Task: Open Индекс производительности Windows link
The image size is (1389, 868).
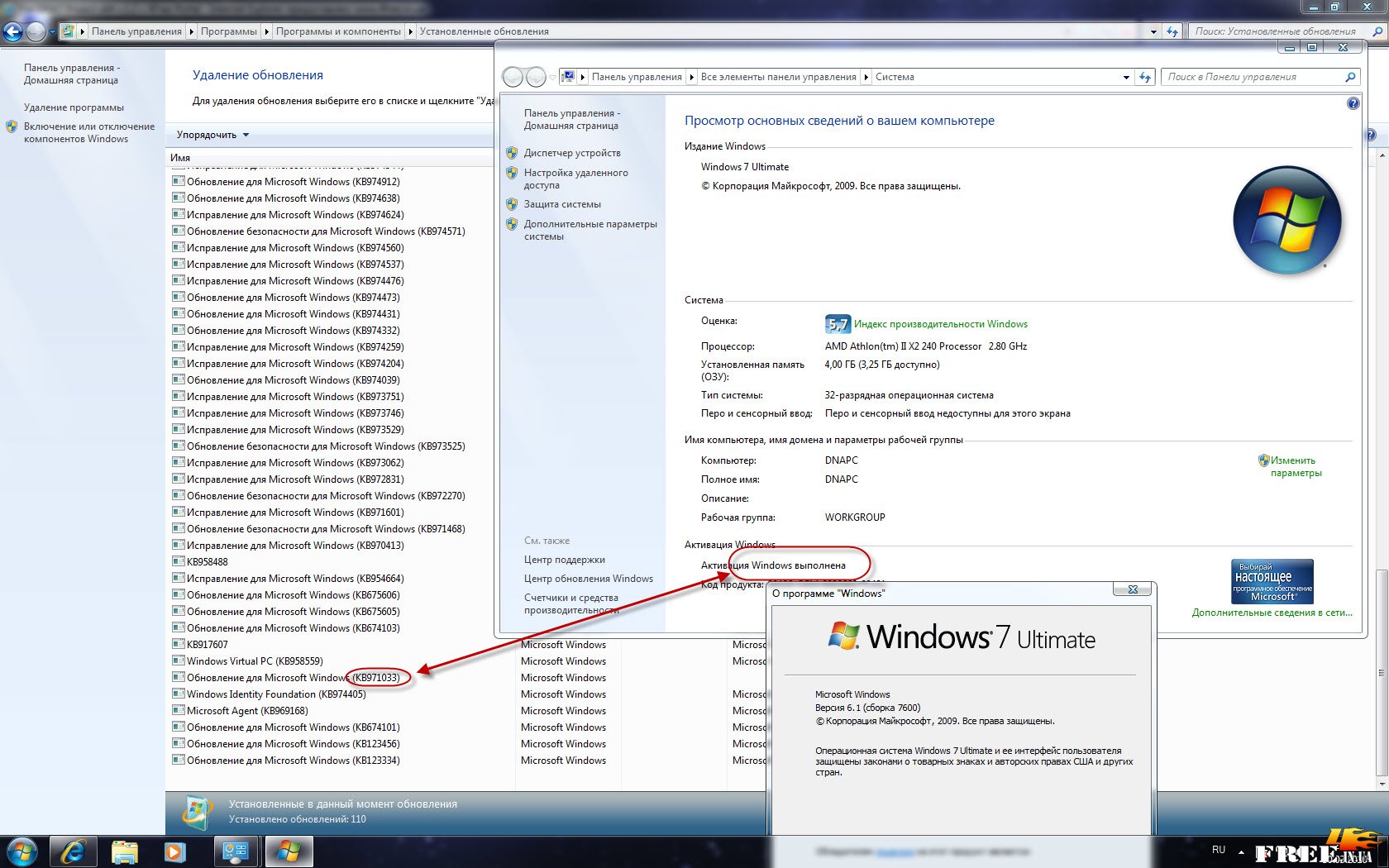Action: (x=941, y=324)
